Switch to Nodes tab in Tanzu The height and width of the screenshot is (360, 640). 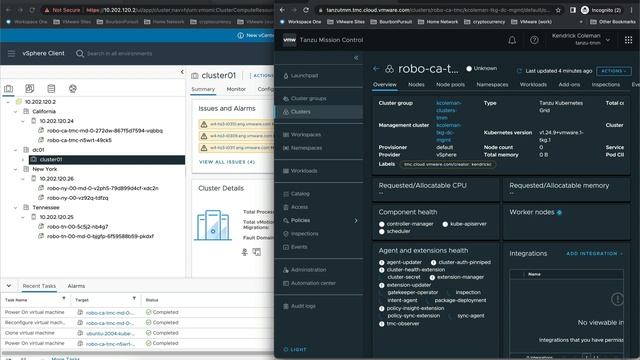(x=416, y=84)
